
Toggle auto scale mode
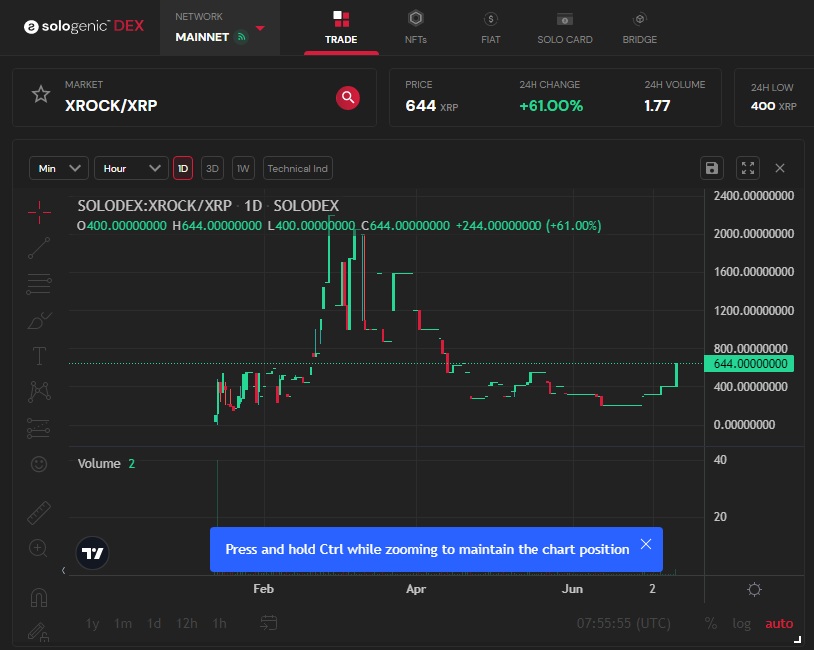coord(779,623)
